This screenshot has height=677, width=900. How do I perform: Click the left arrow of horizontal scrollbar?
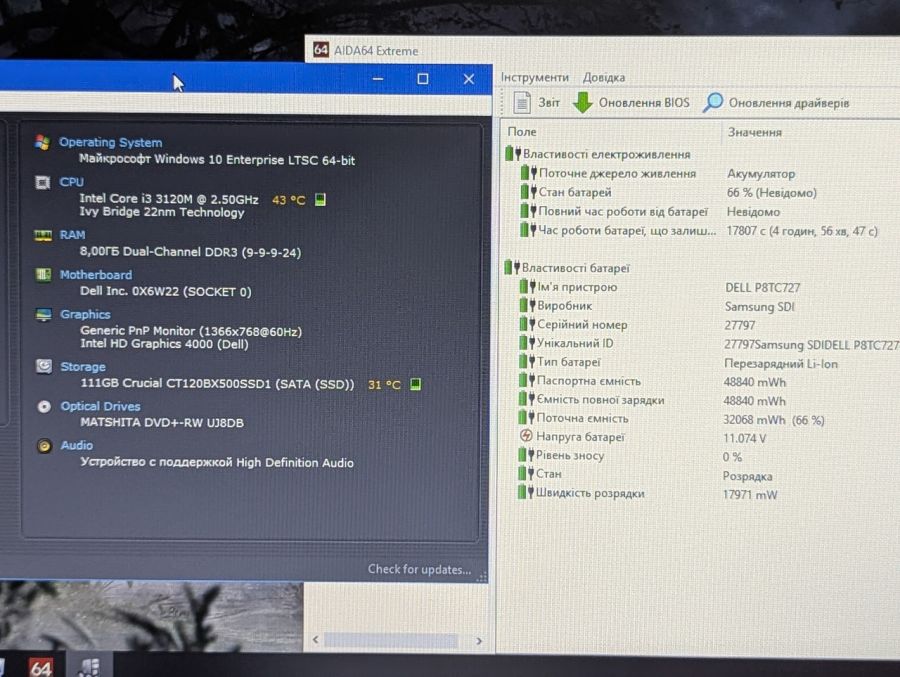[316, 640]
